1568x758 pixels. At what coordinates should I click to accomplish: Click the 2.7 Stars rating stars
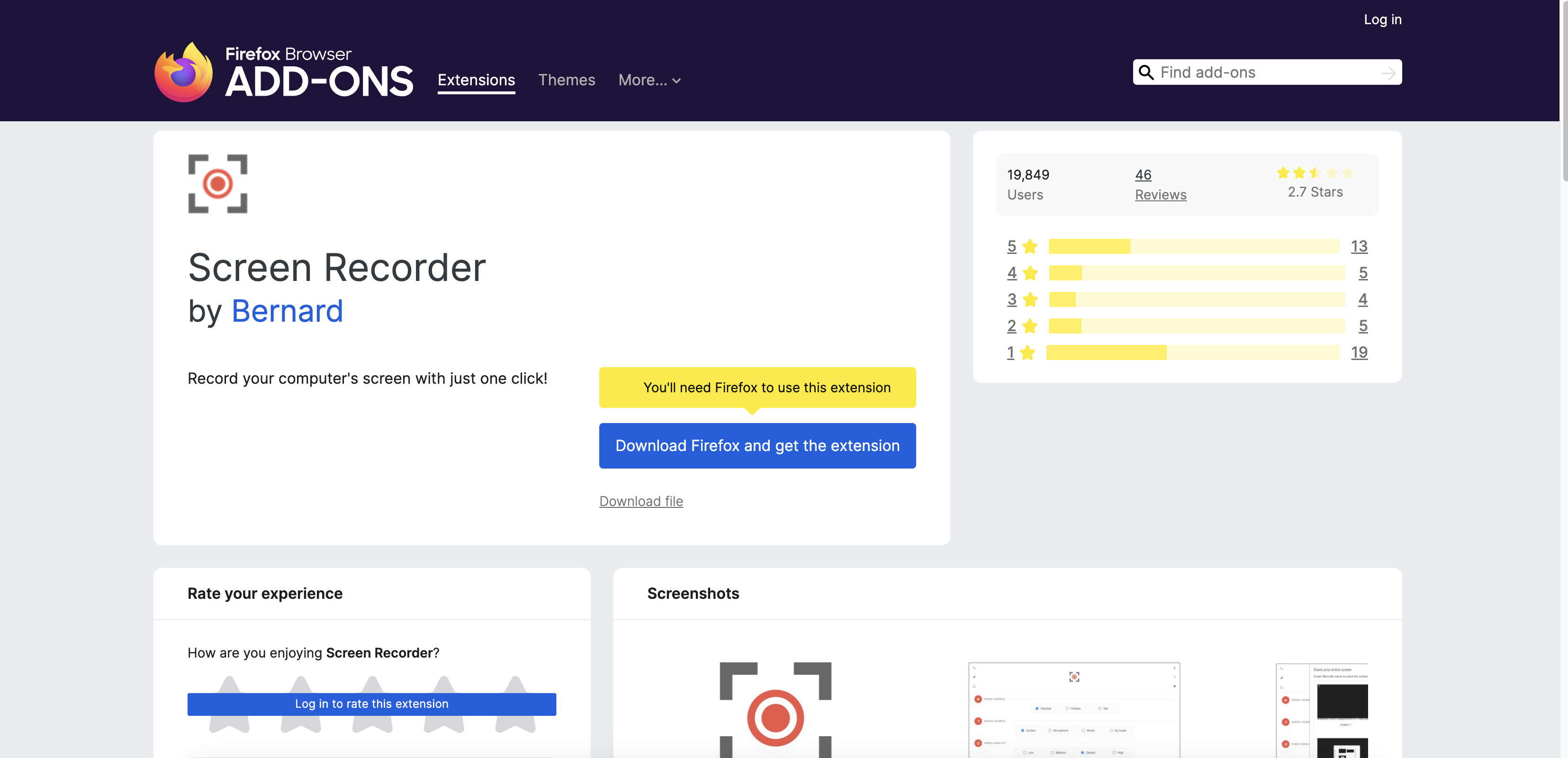[x=1315, y=172]
